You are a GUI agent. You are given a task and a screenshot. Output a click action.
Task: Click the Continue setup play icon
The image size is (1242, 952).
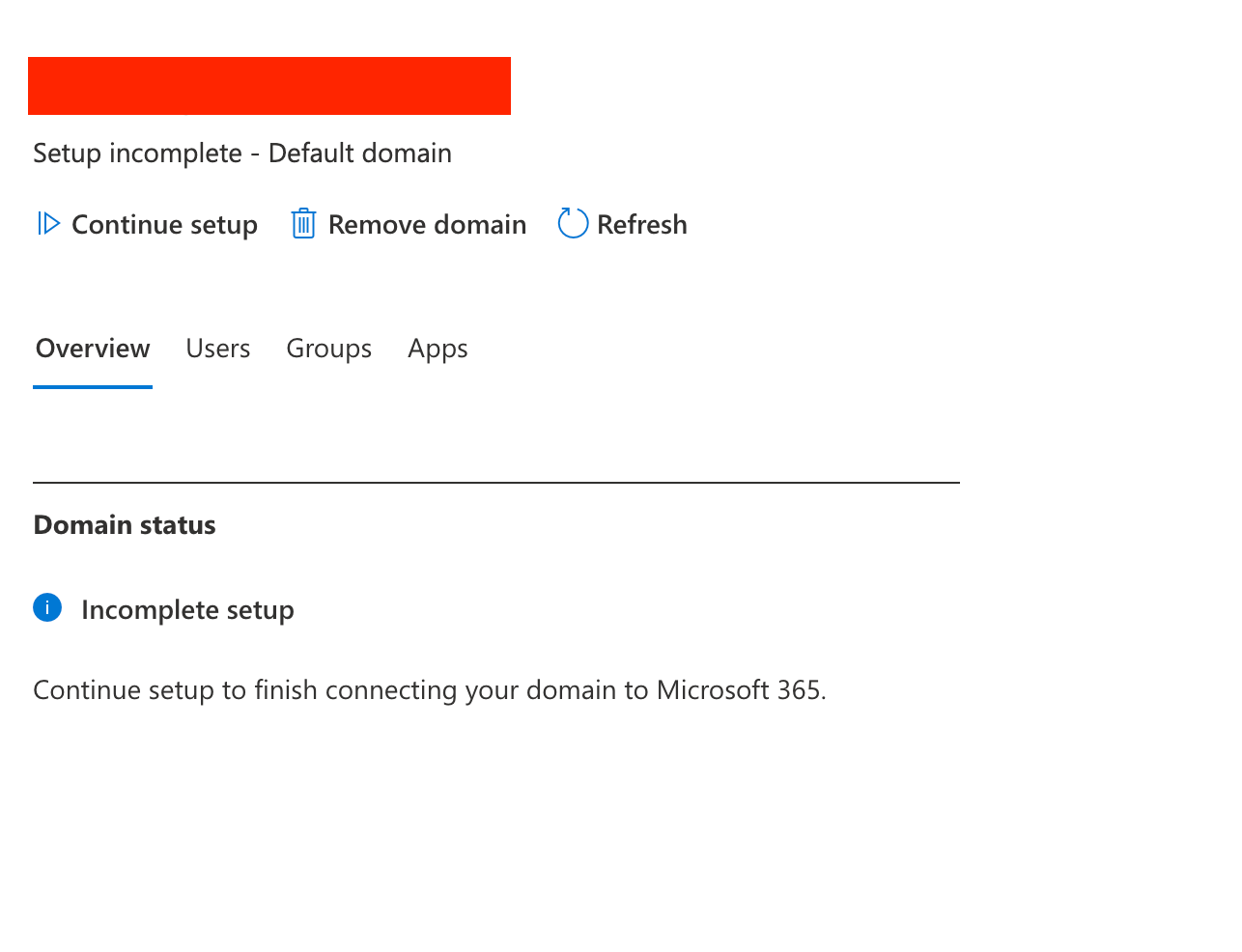tap(48, 224)
